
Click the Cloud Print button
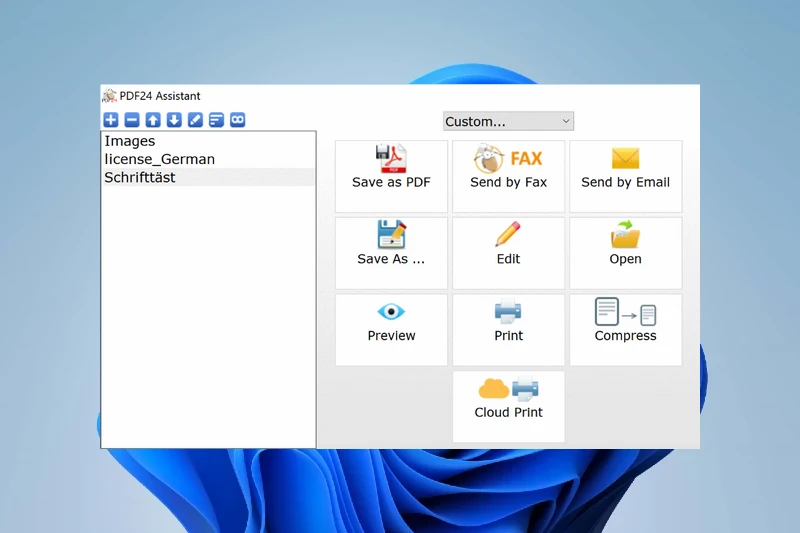[509, 406]
